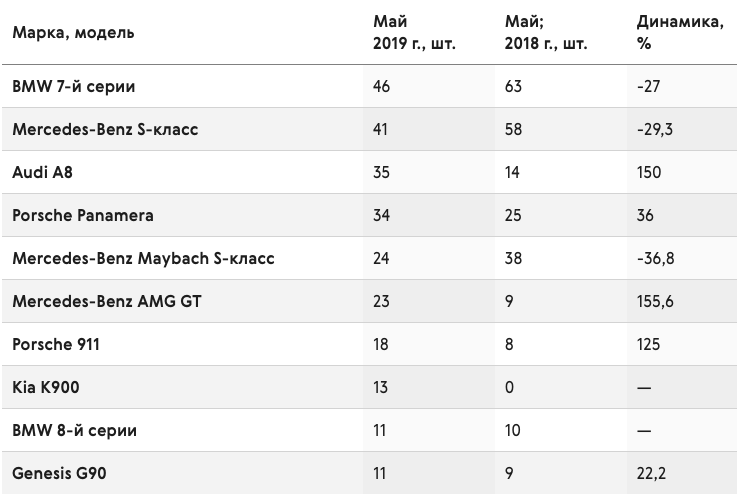Image resolution: width=739 pixels, height=496 pixels.
Task: Click the 'Май 2019 г., шт.' column header
Action: click(x=414, y=33)
